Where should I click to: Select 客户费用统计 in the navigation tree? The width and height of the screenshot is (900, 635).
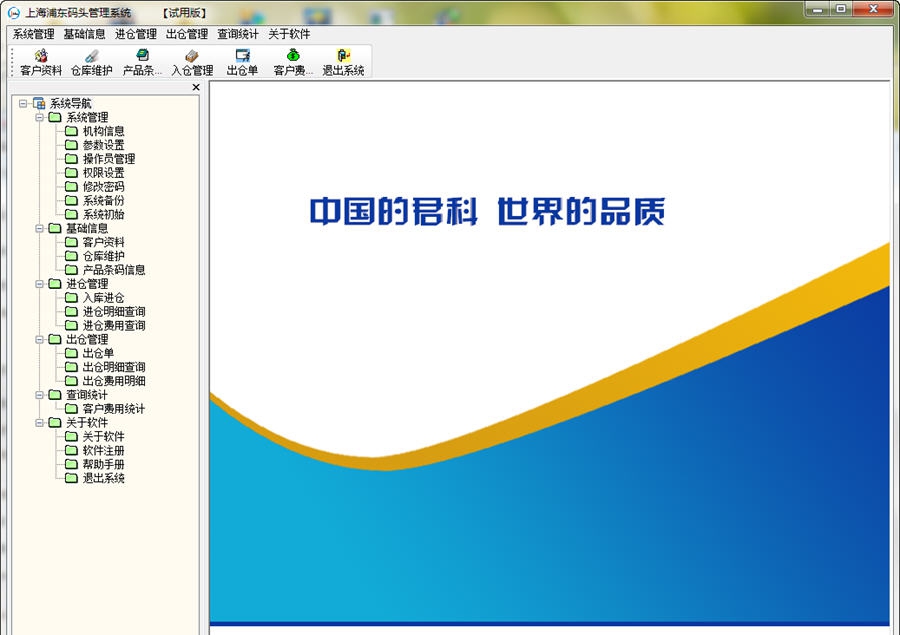coord(114,408)
